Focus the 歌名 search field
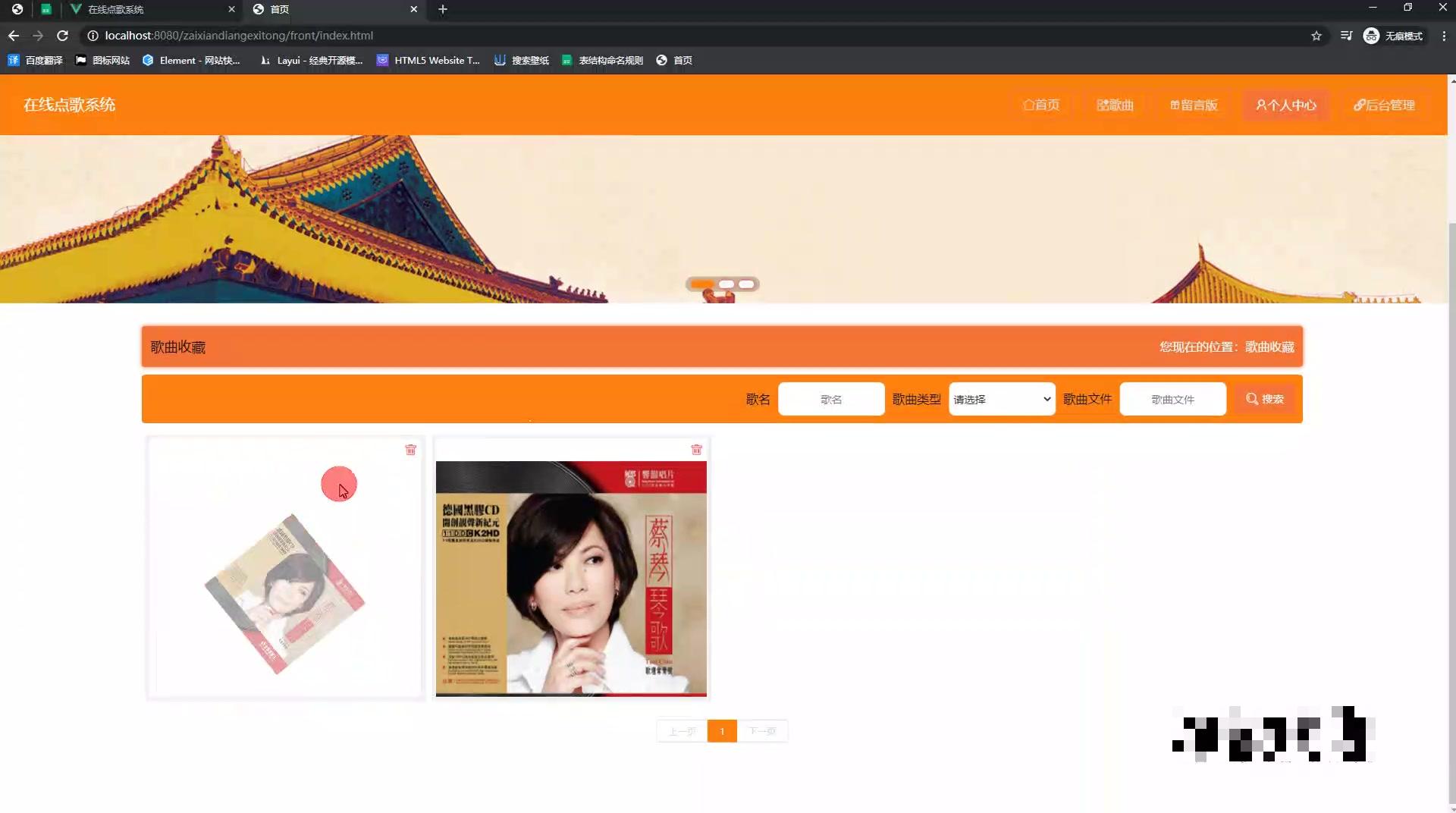 coord(831,399)
